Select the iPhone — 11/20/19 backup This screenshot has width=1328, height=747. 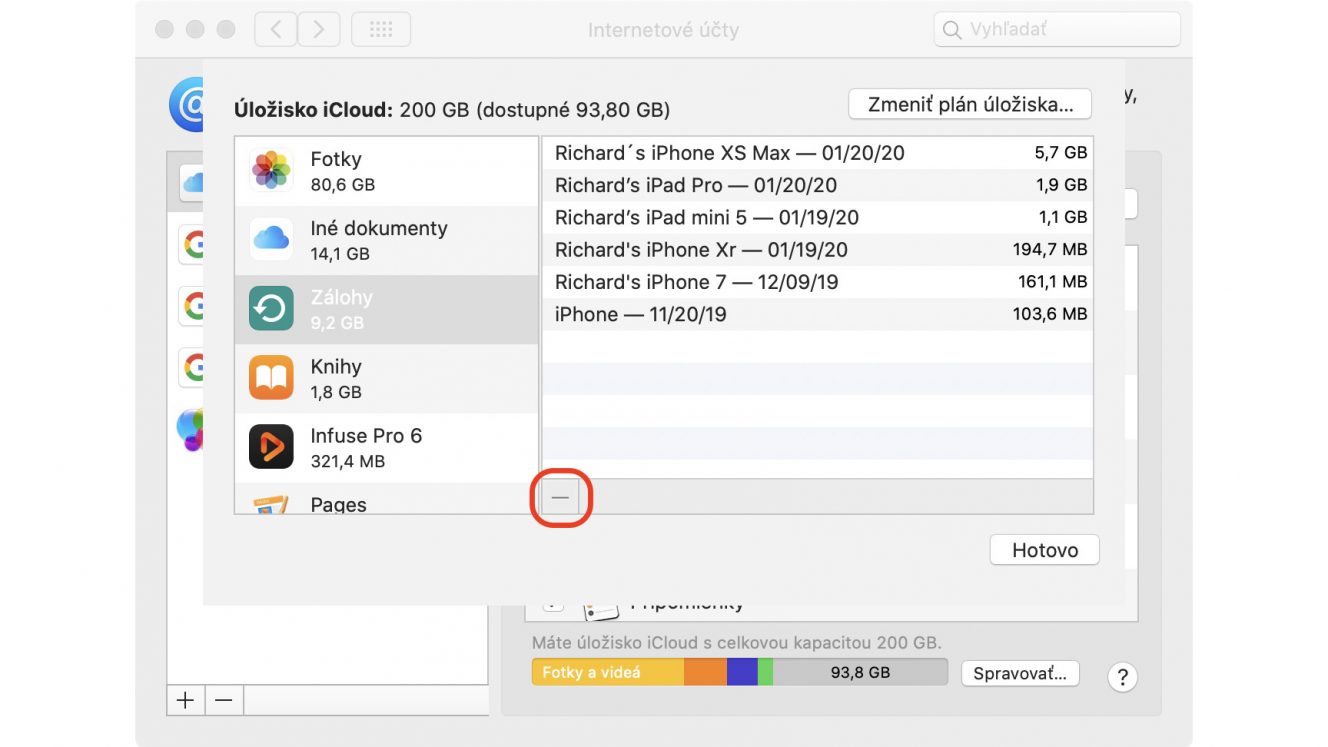coord(817,314)
